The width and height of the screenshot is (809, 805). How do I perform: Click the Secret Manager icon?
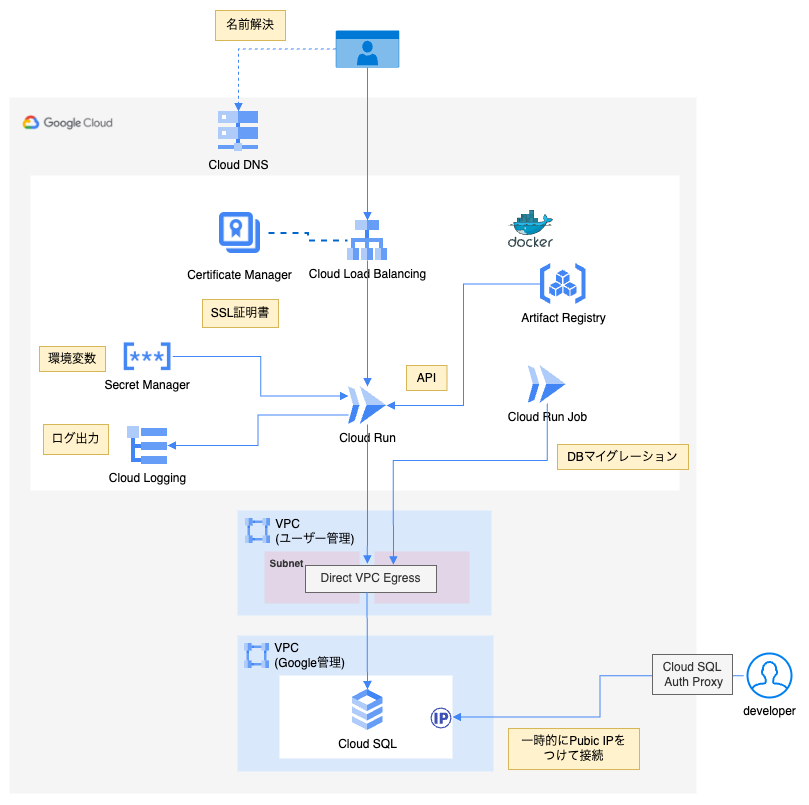(x=146, y=357)
